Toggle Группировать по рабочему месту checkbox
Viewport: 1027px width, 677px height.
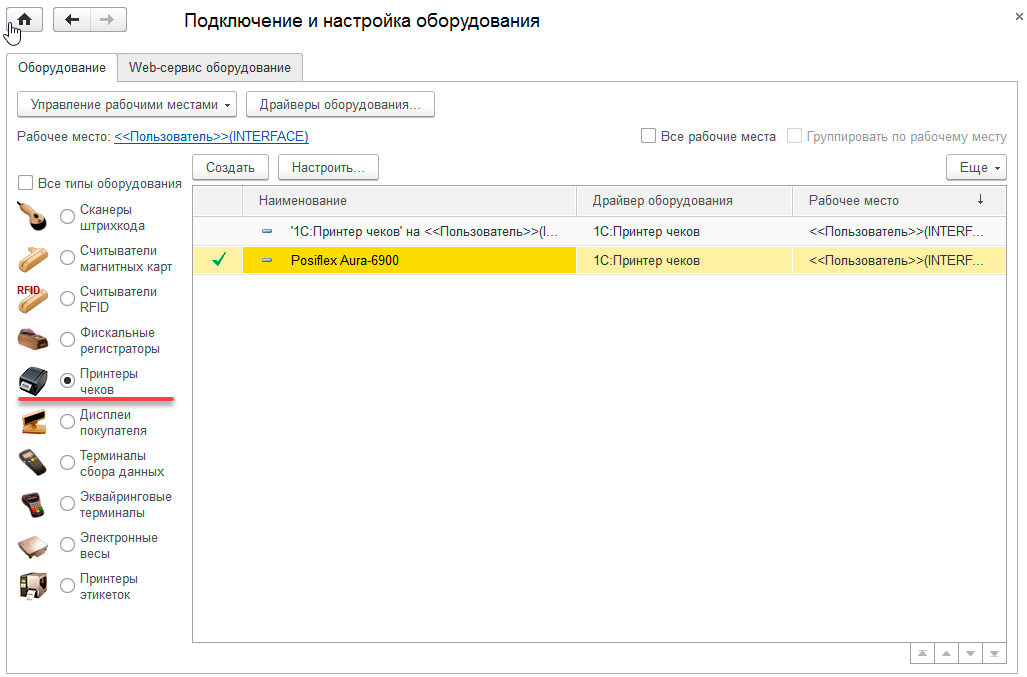click(x=794, y=136)
